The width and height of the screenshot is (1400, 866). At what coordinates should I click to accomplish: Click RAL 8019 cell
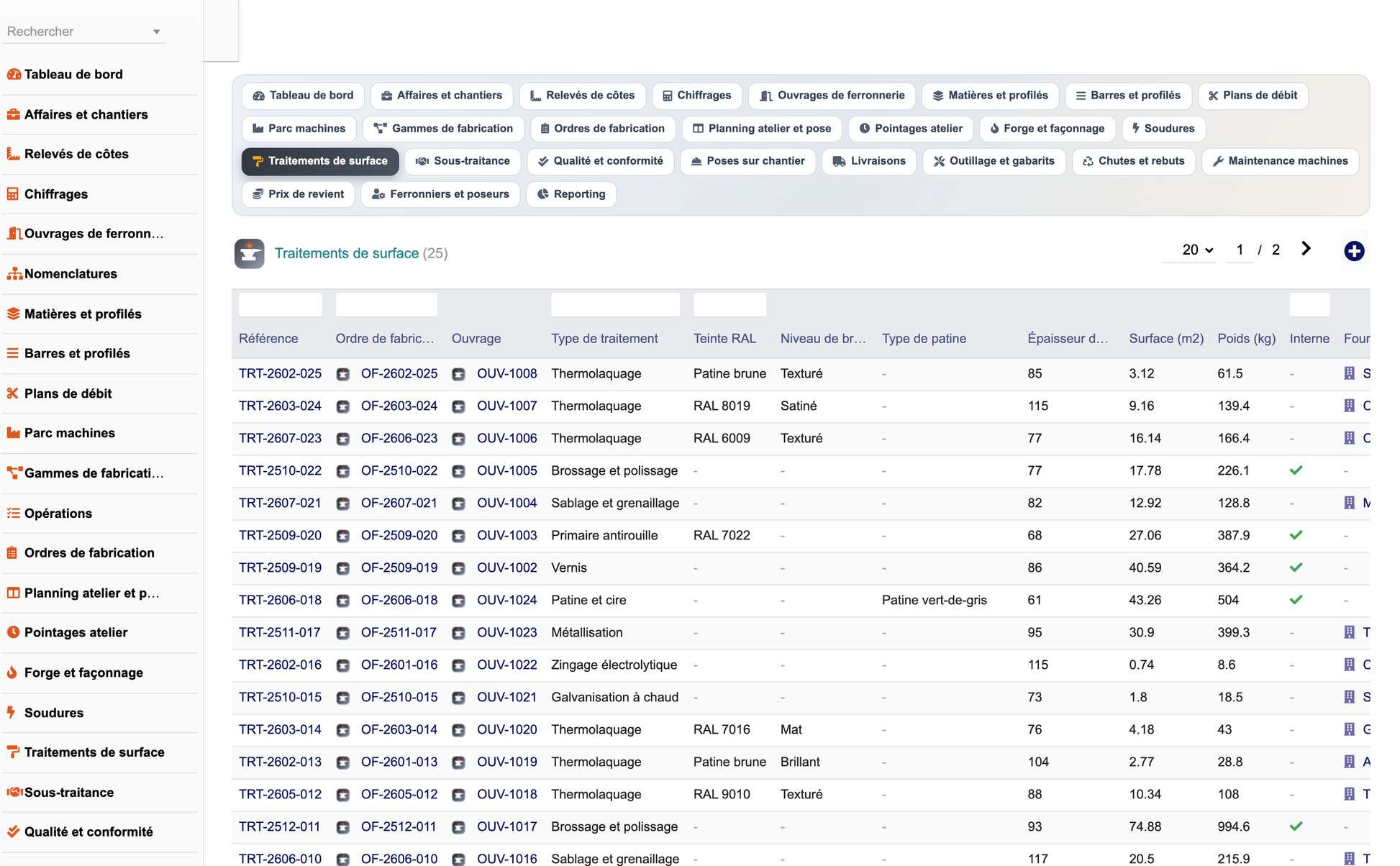pyautogui.click(x=722, y=406)
